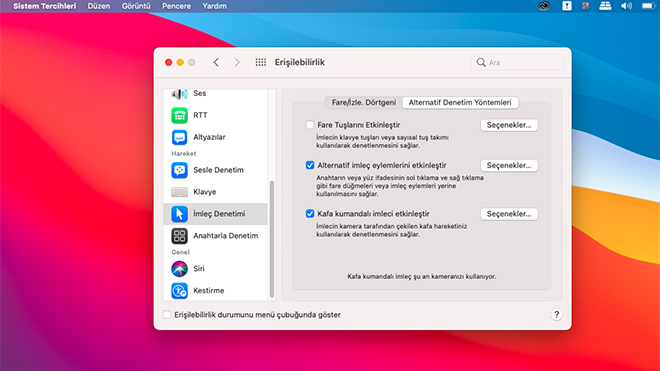Select RTT label in the sidebar
This screenshot has width=660, height=371.
point(200,115)
